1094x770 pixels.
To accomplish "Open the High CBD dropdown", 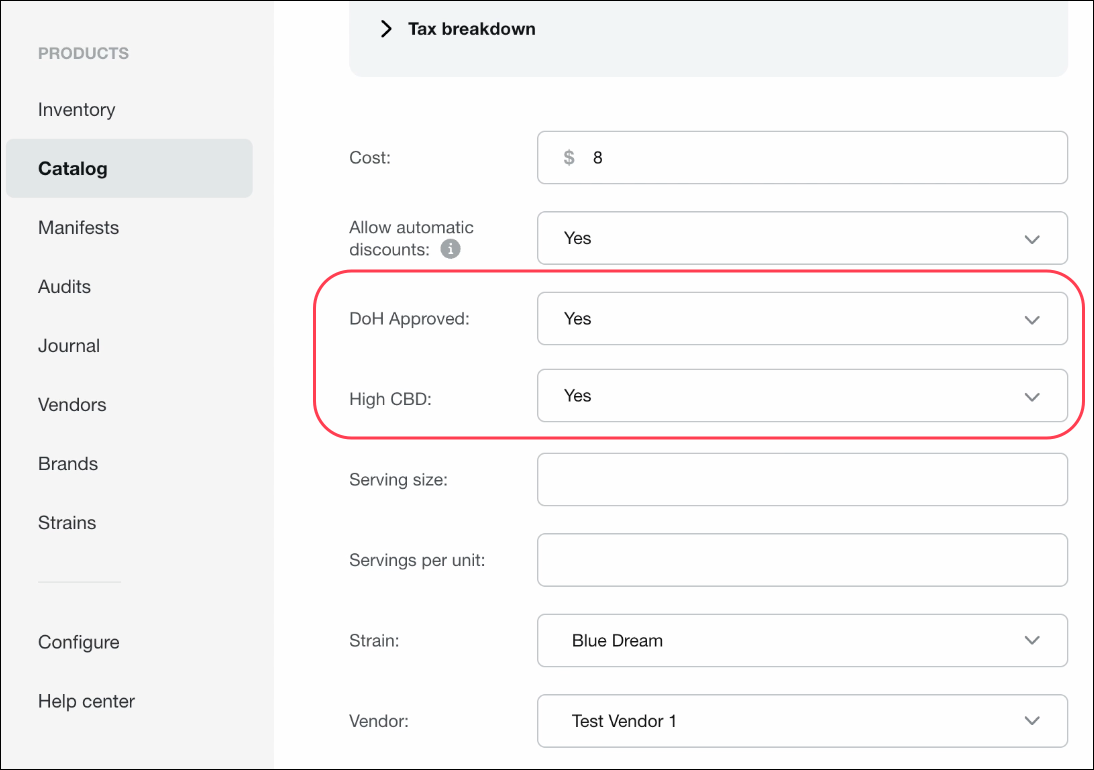I will [x=802, y=395].
